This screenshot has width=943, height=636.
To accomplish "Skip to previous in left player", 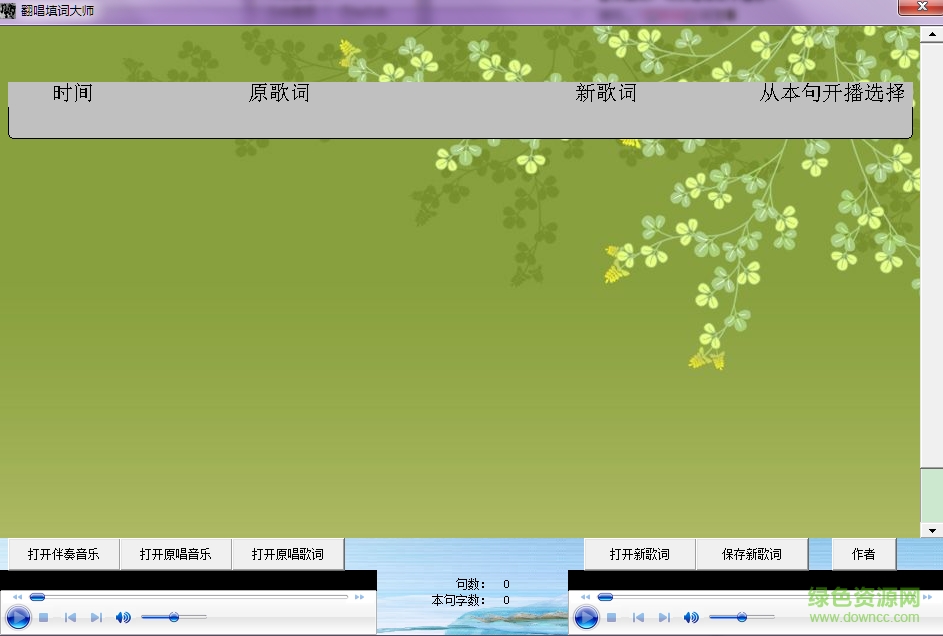I will click(x=70, y=617).
